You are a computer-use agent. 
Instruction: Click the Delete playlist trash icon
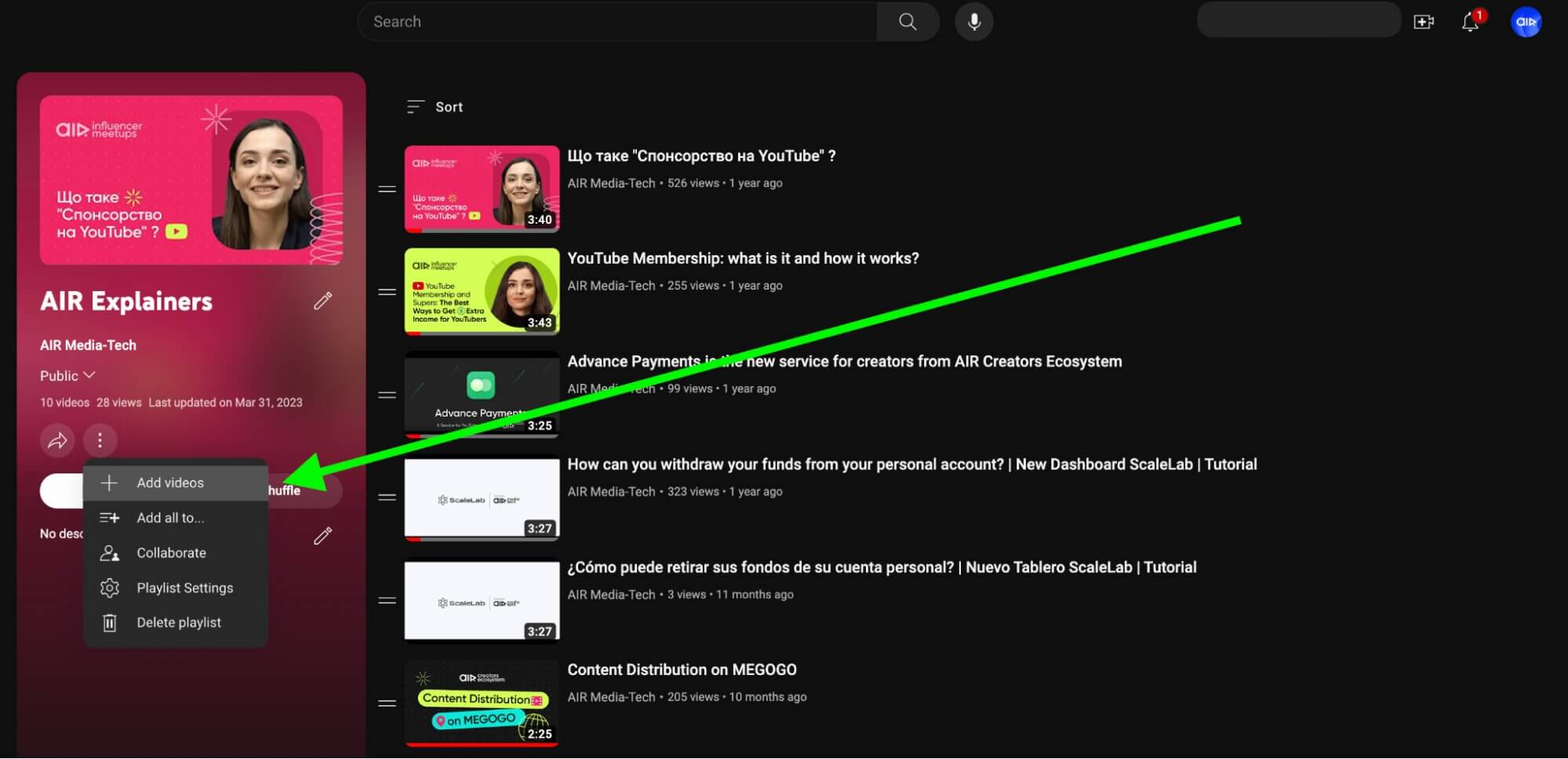110,622
